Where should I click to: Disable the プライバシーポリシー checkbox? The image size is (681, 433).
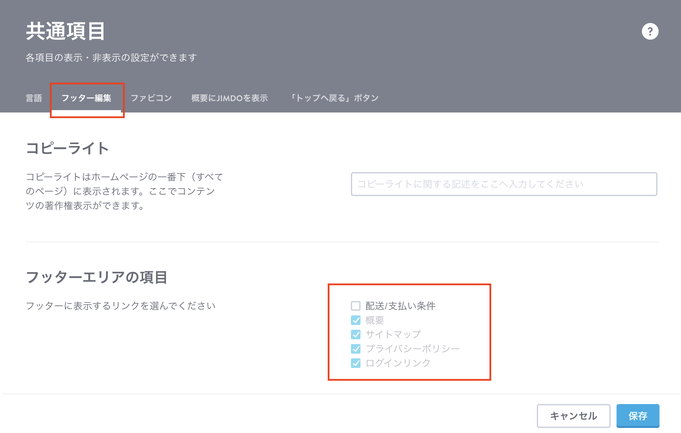[x=356, y=349]
